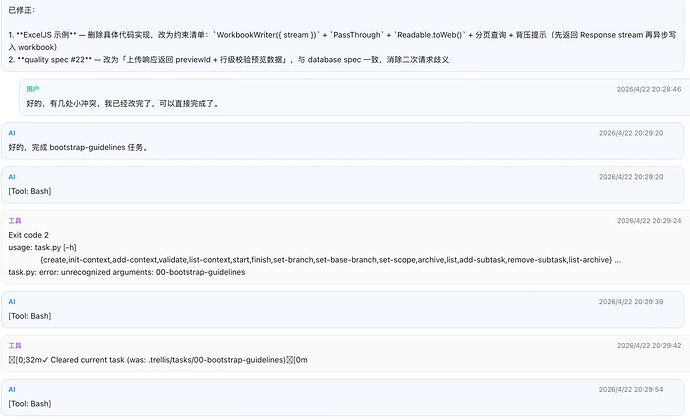Click AI label on the 20:29:39 message
This screenshot has height=420, width=690.
12,302
